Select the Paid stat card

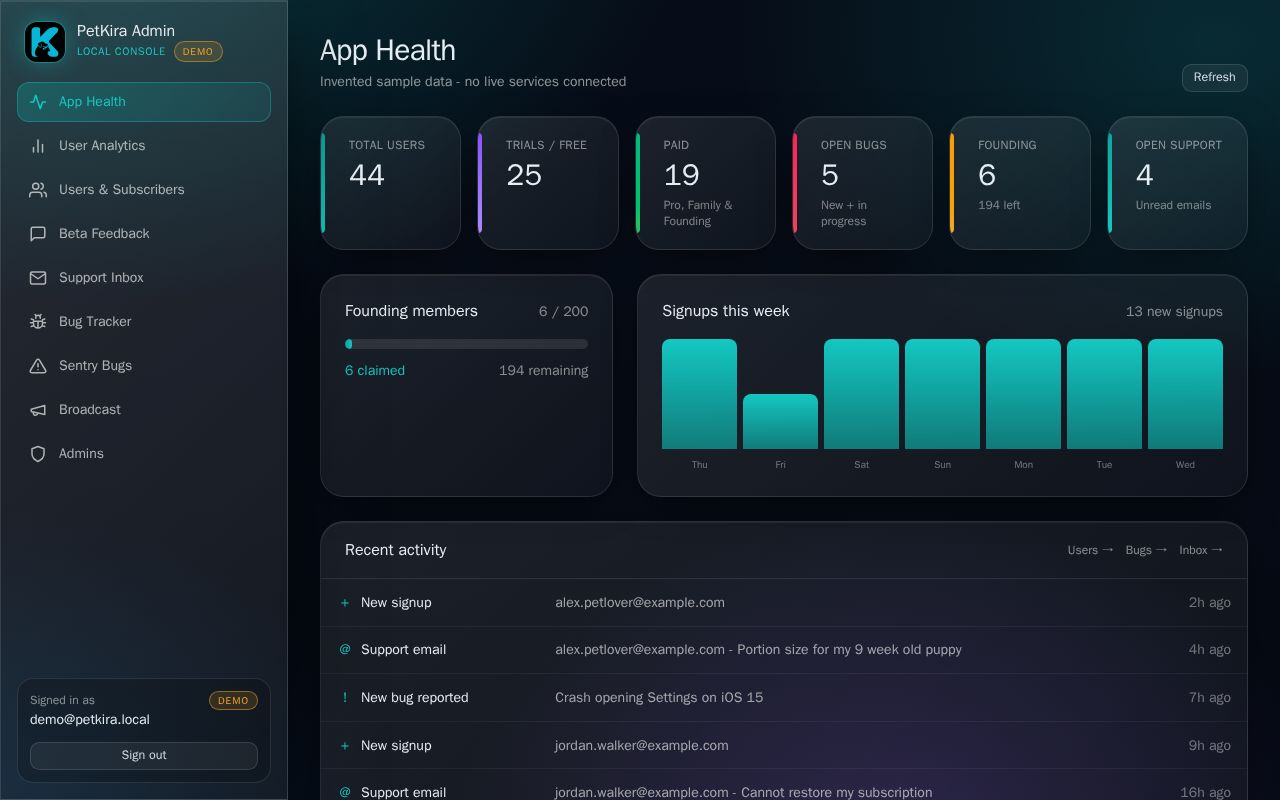coord(705,183)
